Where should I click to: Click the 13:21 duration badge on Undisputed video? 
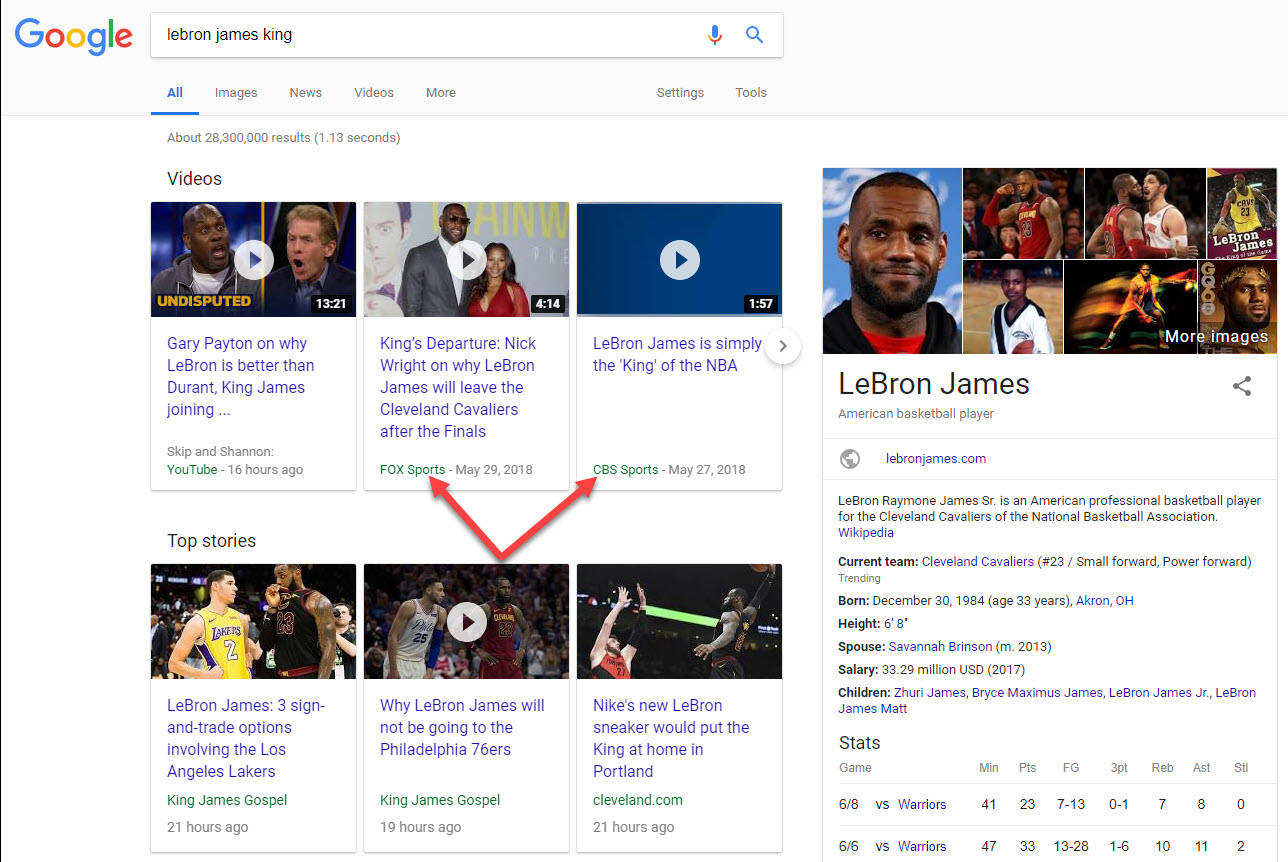pyautogui.click(x=330, y=304)
